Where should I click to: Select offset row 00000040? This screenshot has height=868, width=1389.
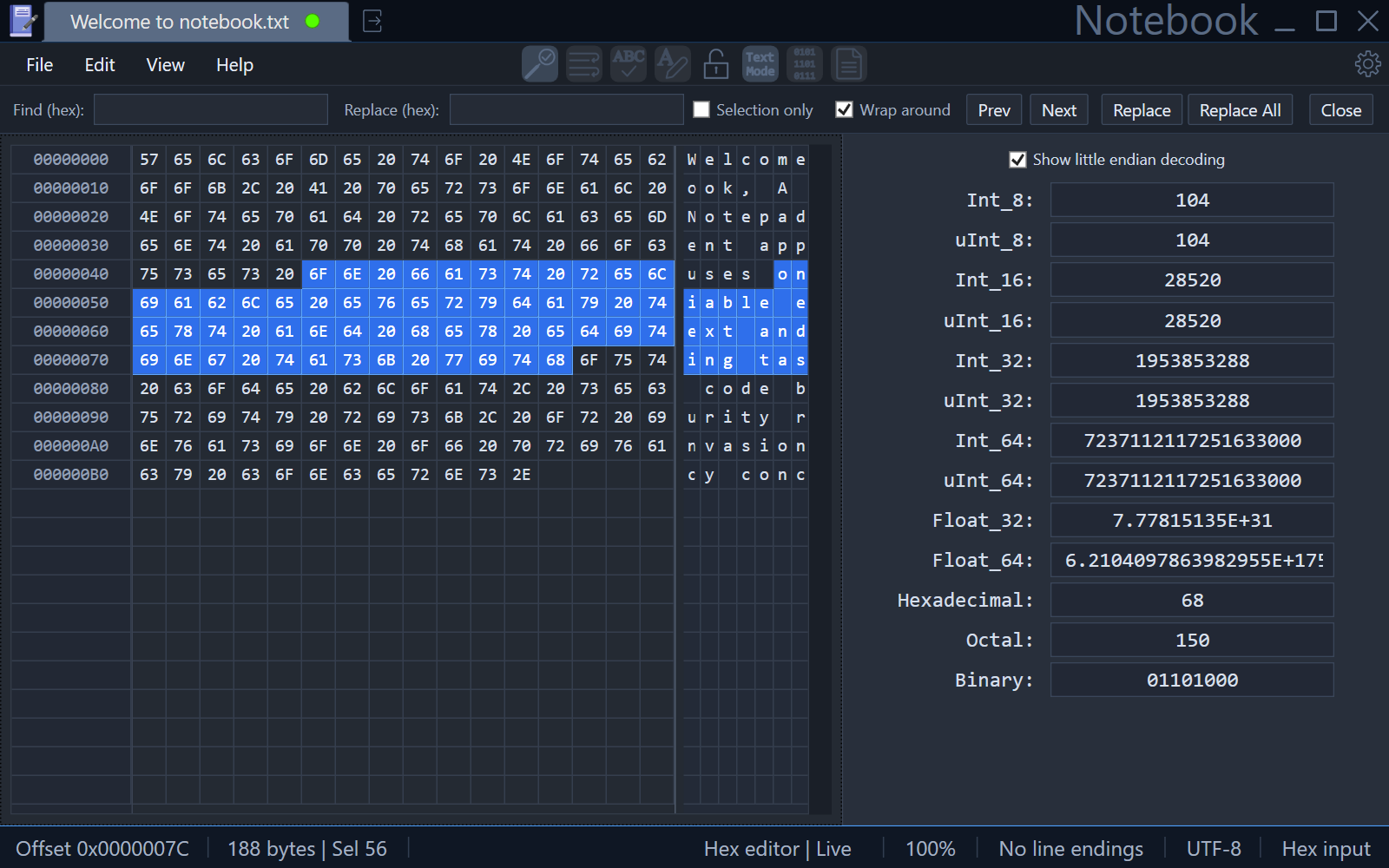[71, 274]
